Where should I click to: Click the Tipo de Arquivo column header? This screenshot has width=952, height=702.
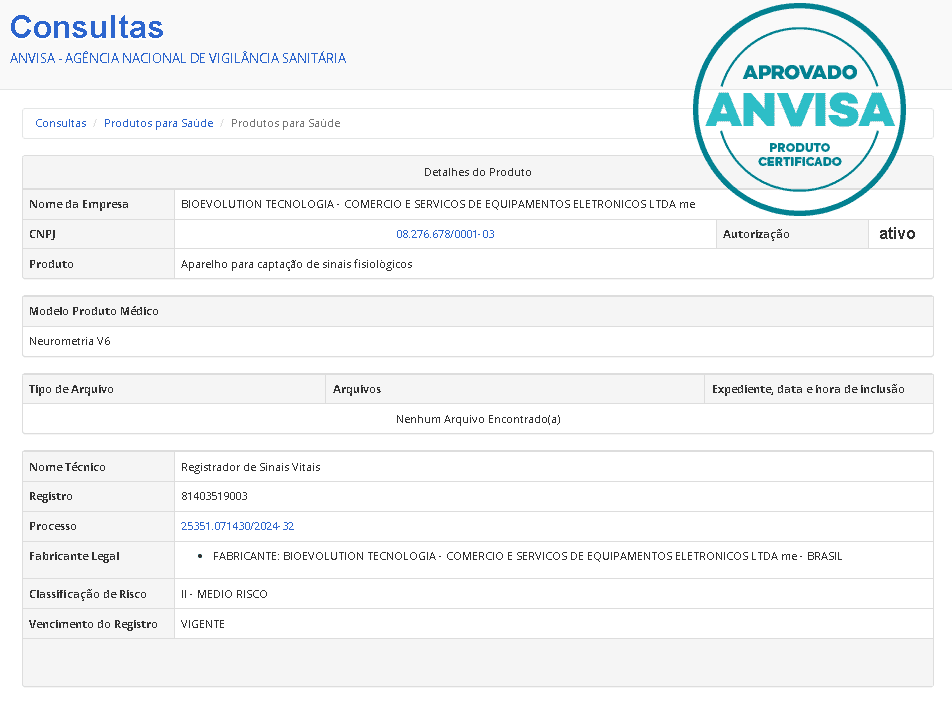coord(71,389)
